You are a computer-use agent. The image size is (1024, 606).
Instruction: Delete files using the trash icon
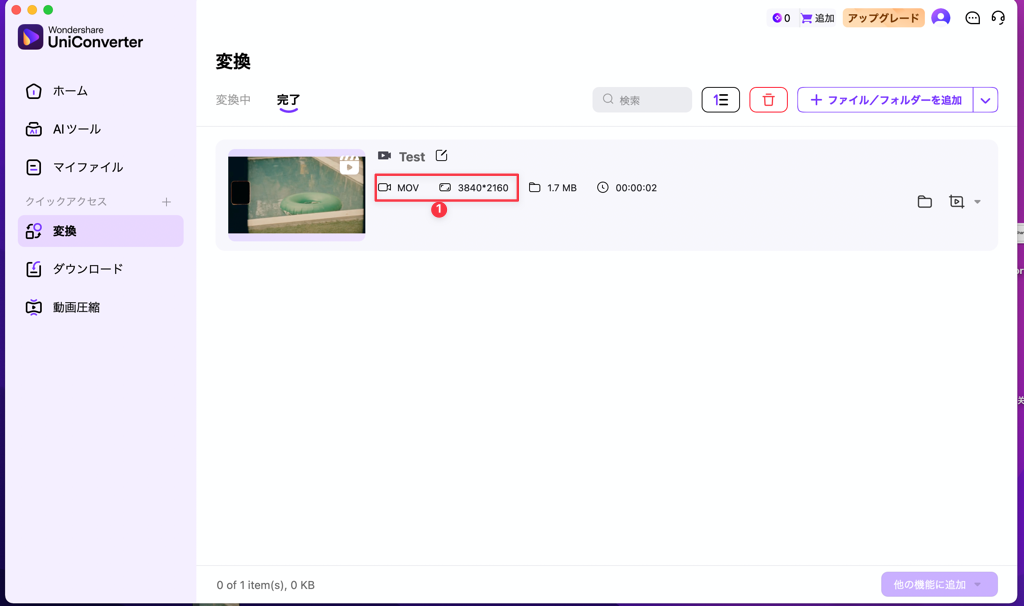[x=768, y=99]
